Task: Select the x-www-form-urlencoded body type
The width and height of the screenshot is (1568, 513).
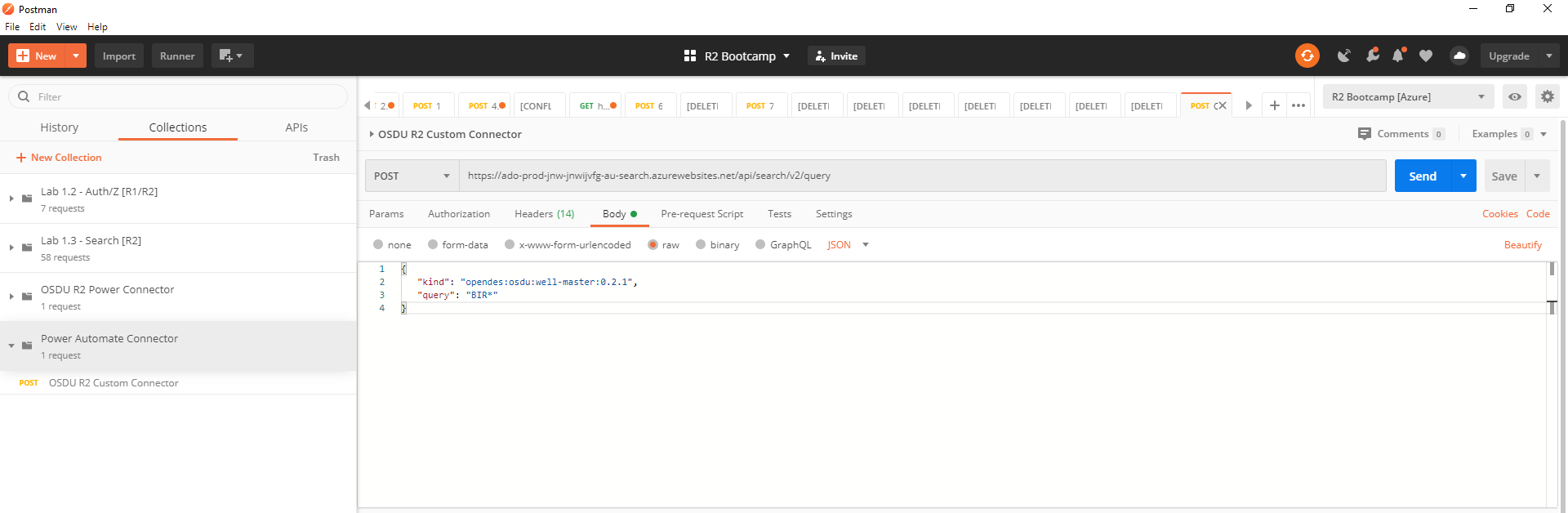Action: click(510, 244)
